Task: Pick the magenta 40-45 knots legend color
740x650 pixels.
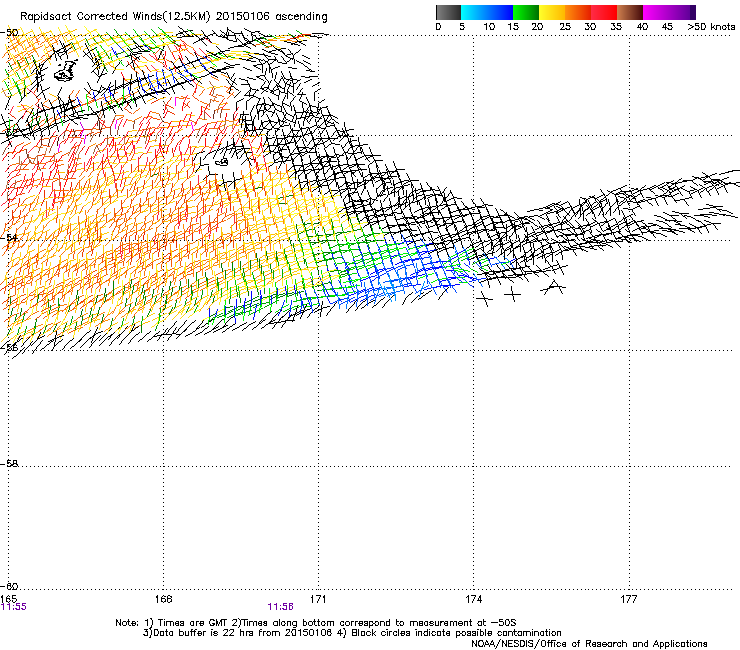Action: pos(656,12)
